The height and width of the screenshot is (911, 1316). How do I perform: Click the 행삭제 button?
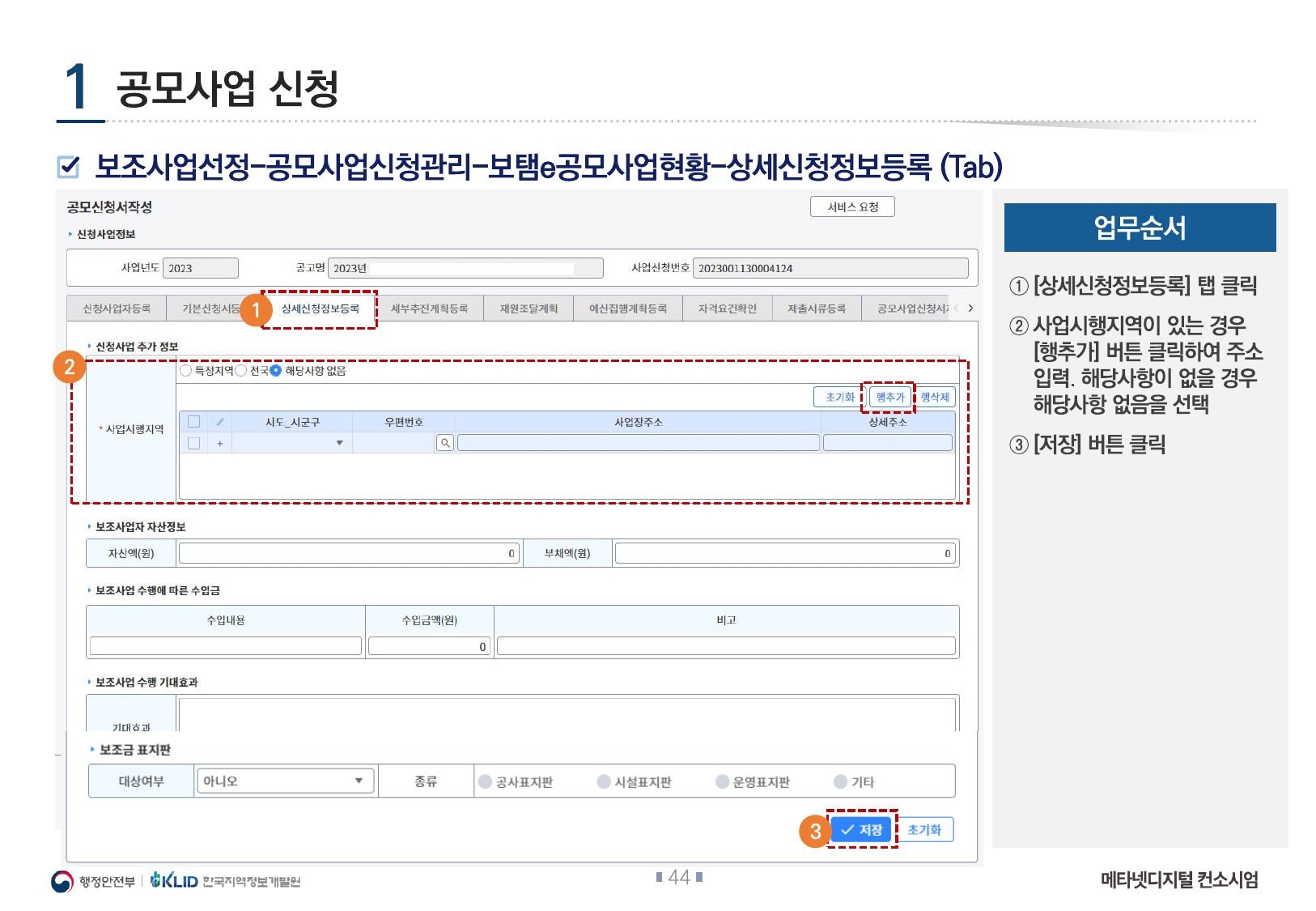(935, 397)
